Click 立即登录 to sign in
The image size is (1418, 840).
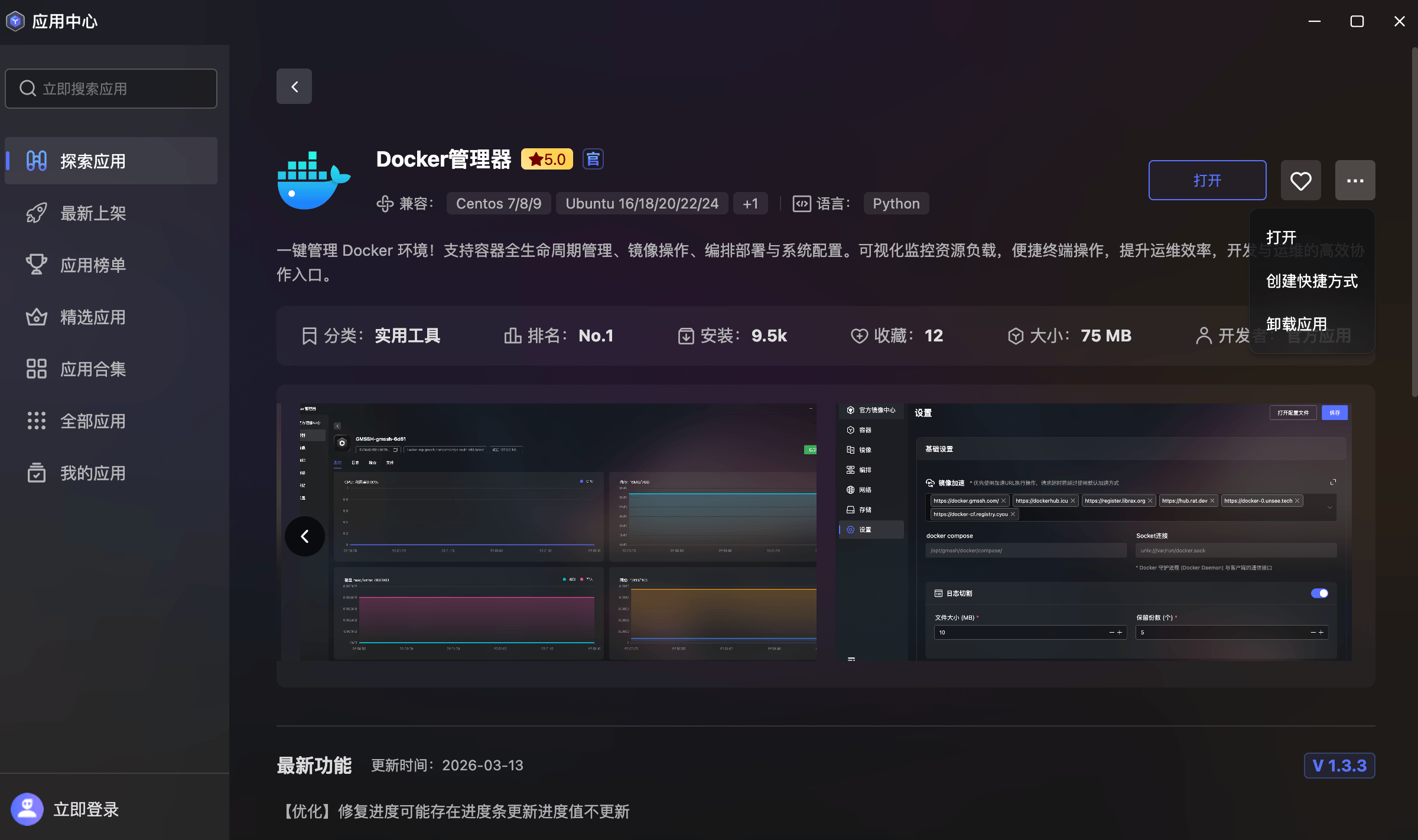86,809
